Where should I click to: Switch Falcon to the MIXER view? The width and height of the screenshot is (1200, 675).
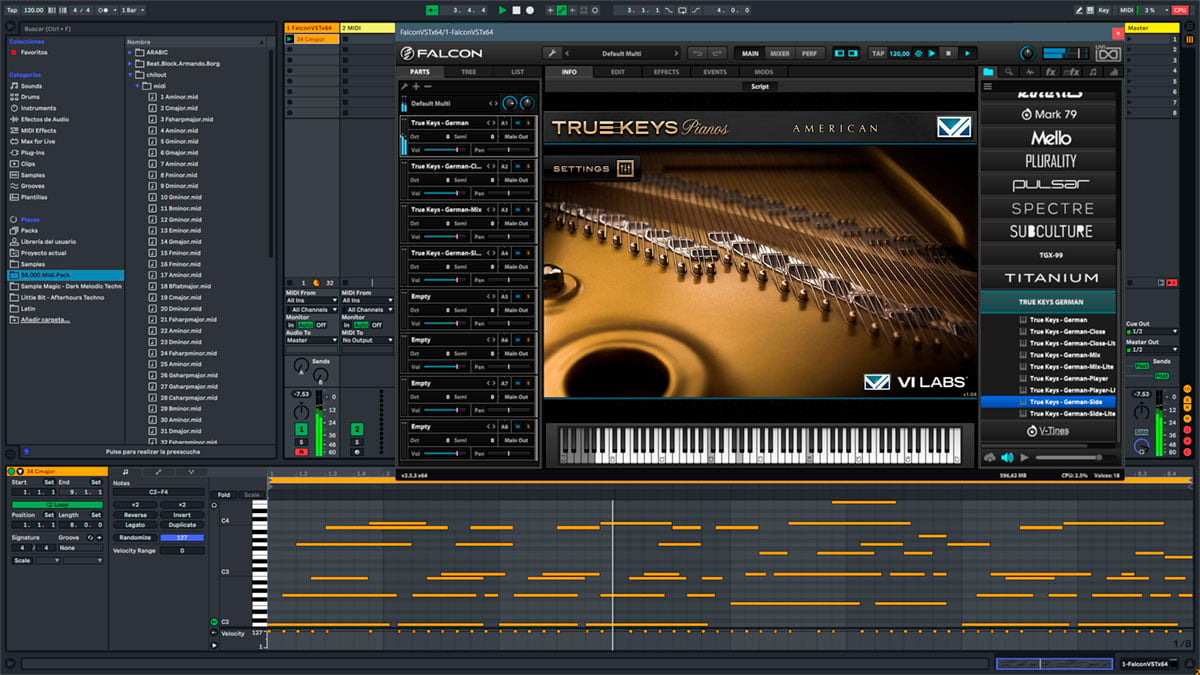tap(779, 53)
